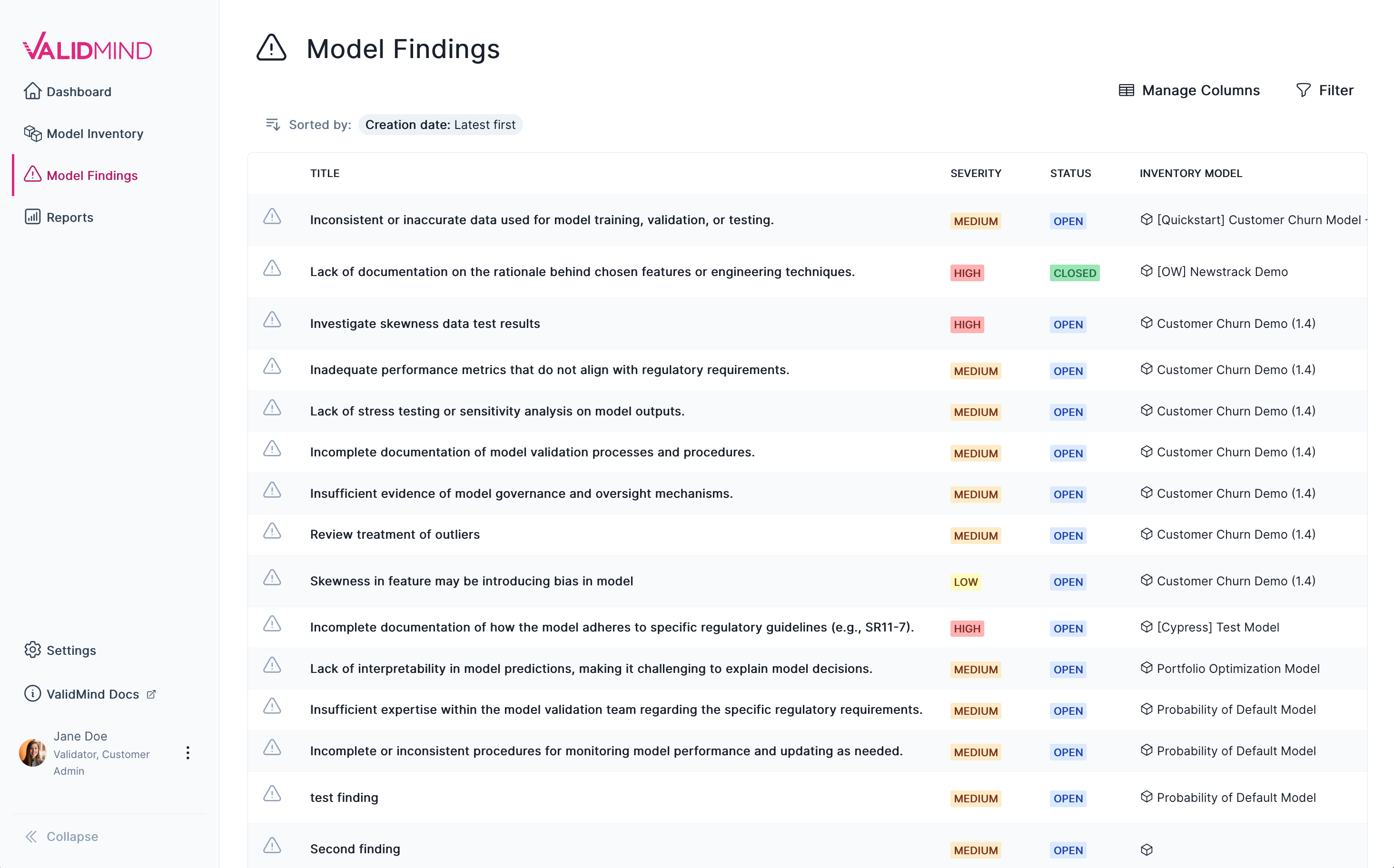The height and width of the screenshot is (868, 1394).
Task: Select Model Findings in the sidebar
Action: (92, 175)
